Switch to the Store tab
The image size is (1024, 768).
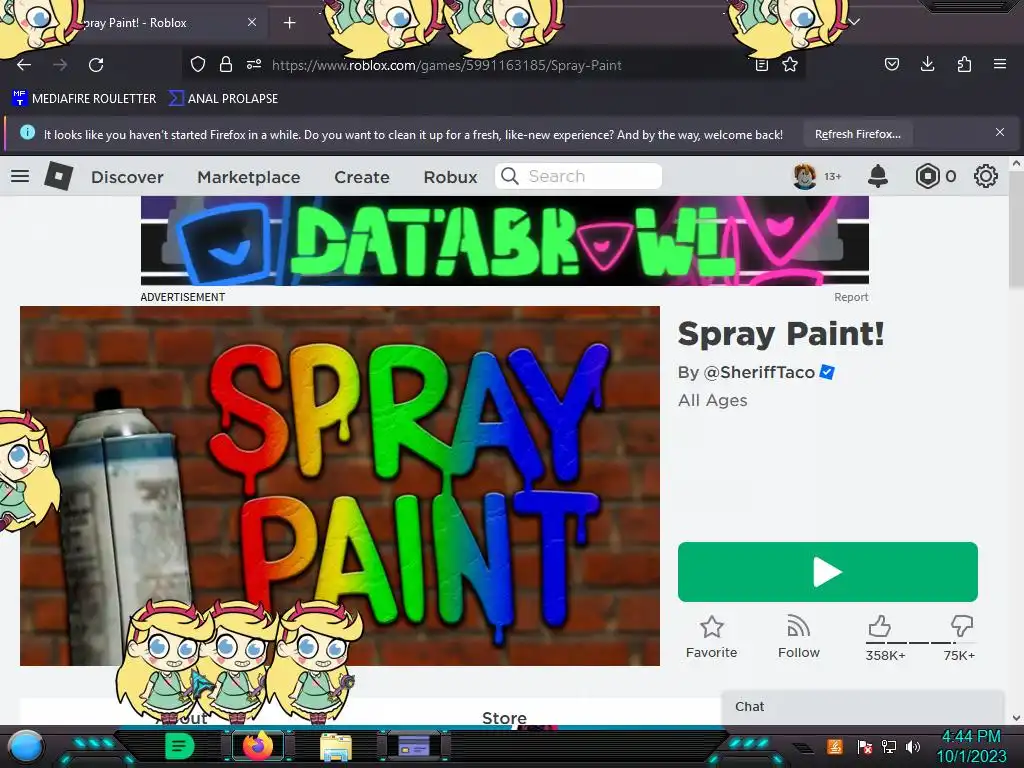pos(504,718)
